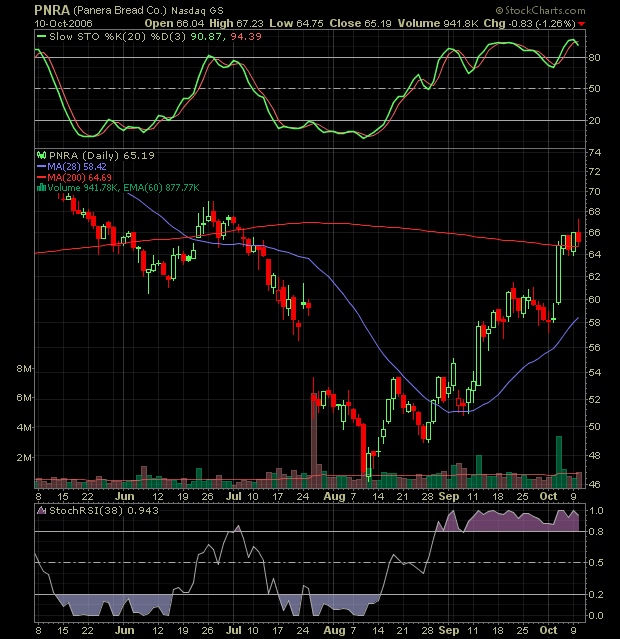
Task: Select the PNRA ticker symbol title
Action: pyautogui.click(x=52, y=10)
